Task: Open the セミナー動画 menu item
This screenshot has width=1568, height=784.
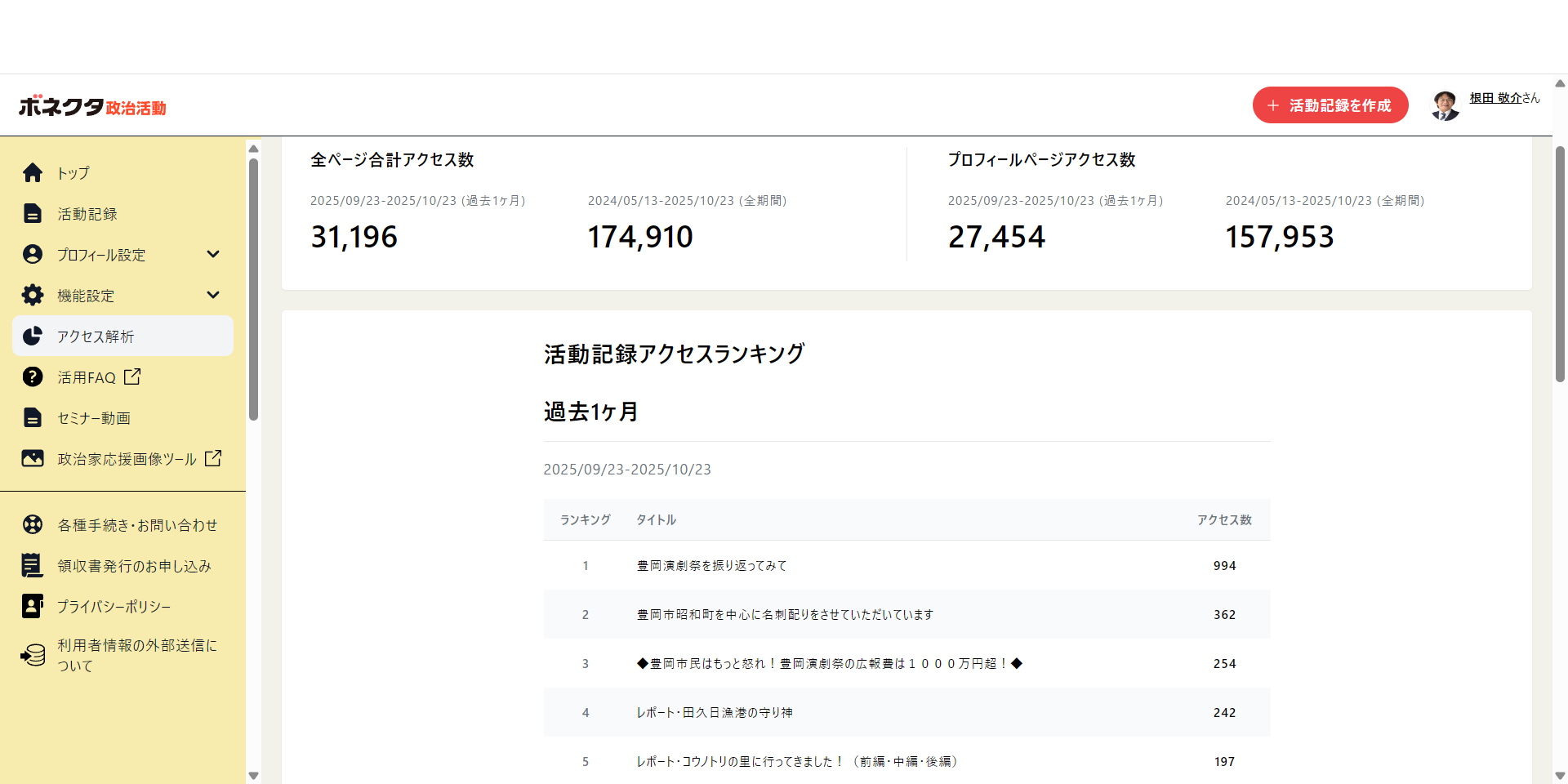Action: click(94, 418)
